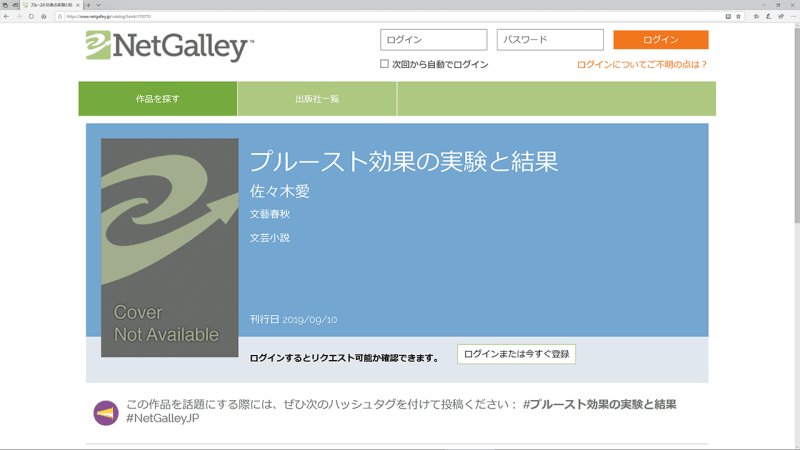Click the bold #プルースト効果の実験と結果 hashtag
This screenshot has height=450, width=800.
click(599, 405)
